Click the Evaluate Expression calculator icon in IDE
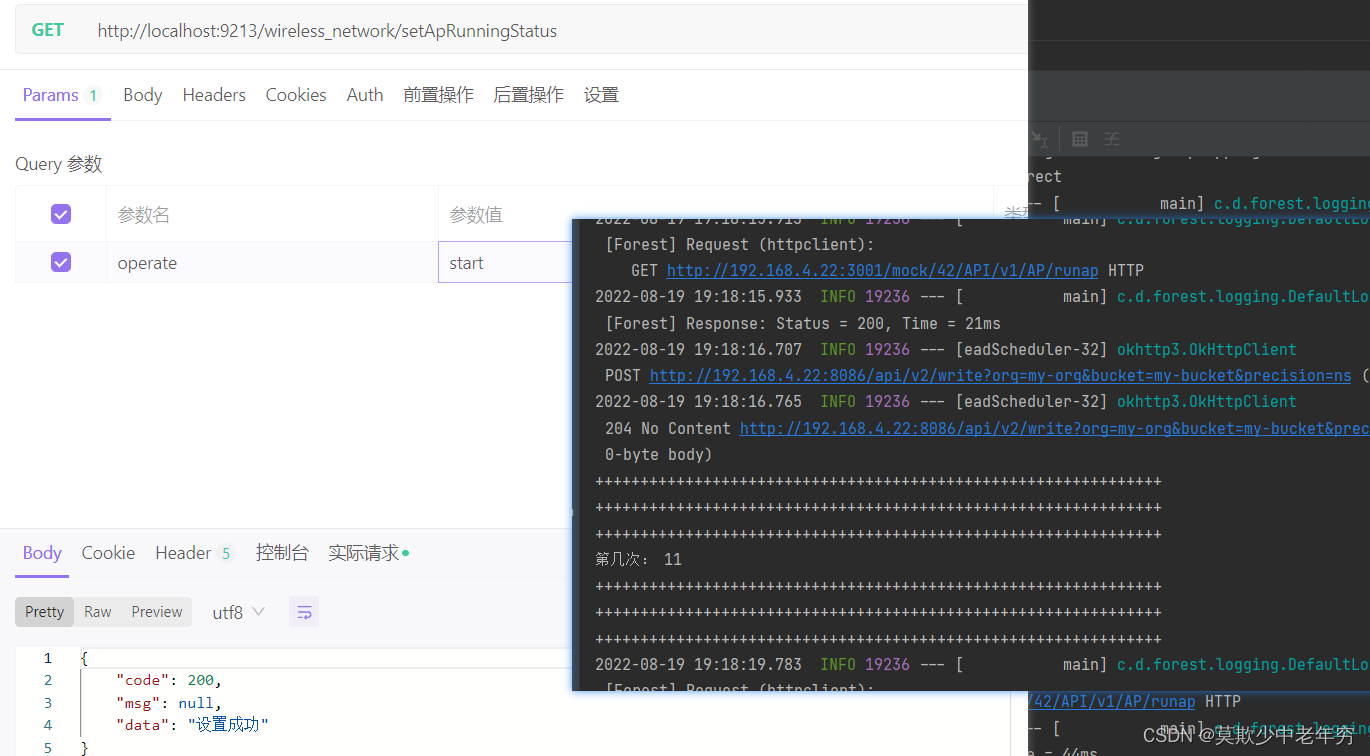The image size is (1370, 756). click(x=1080, y=139)
